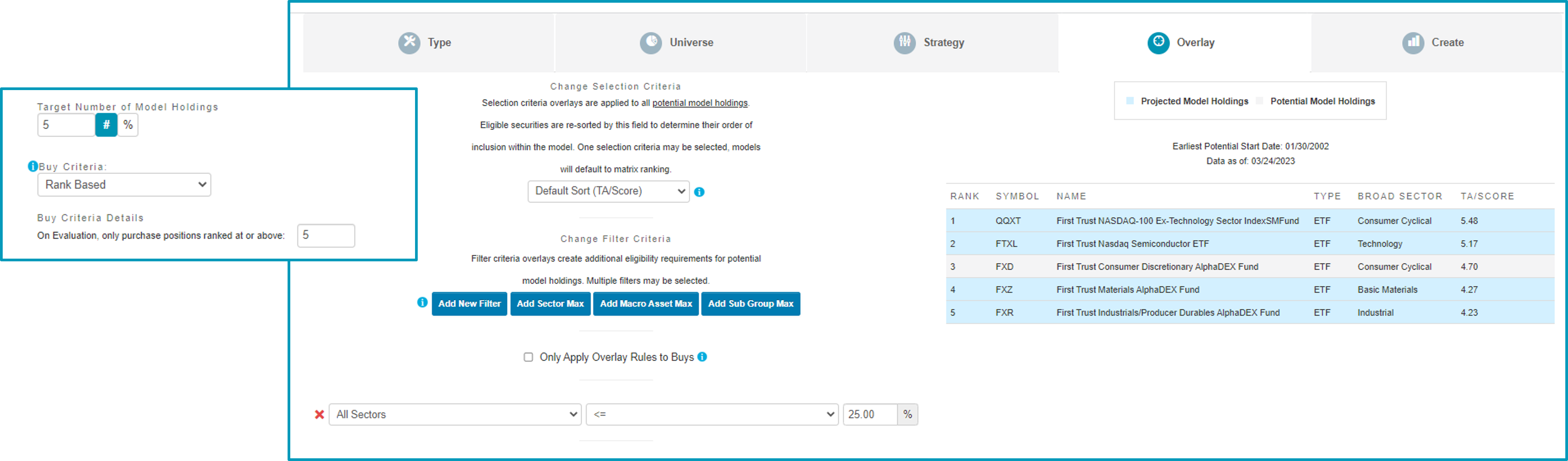
Task: Click the Add New Filter button
Action: (x=469, y=304)
